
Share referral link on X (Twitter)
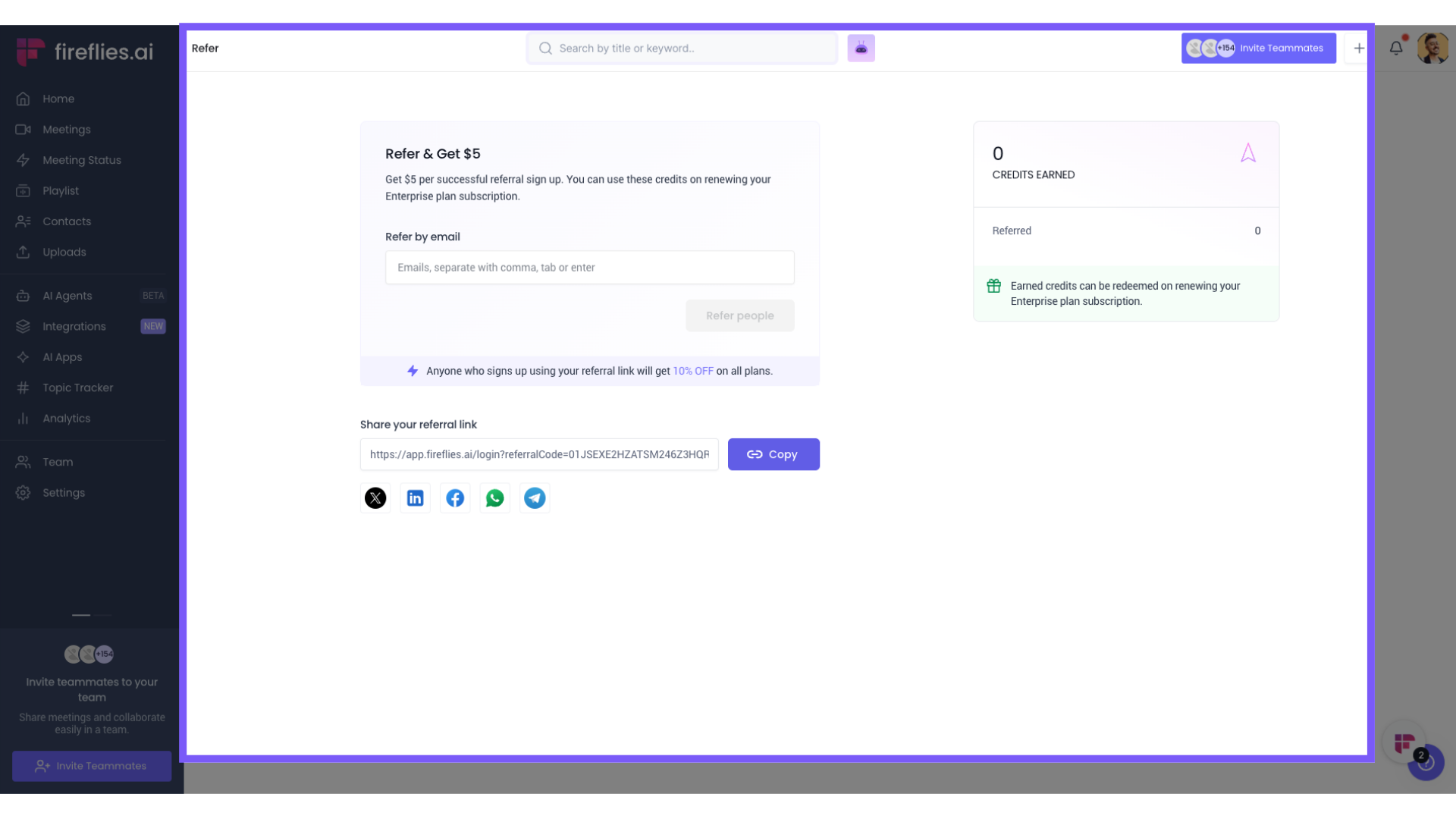375,498
